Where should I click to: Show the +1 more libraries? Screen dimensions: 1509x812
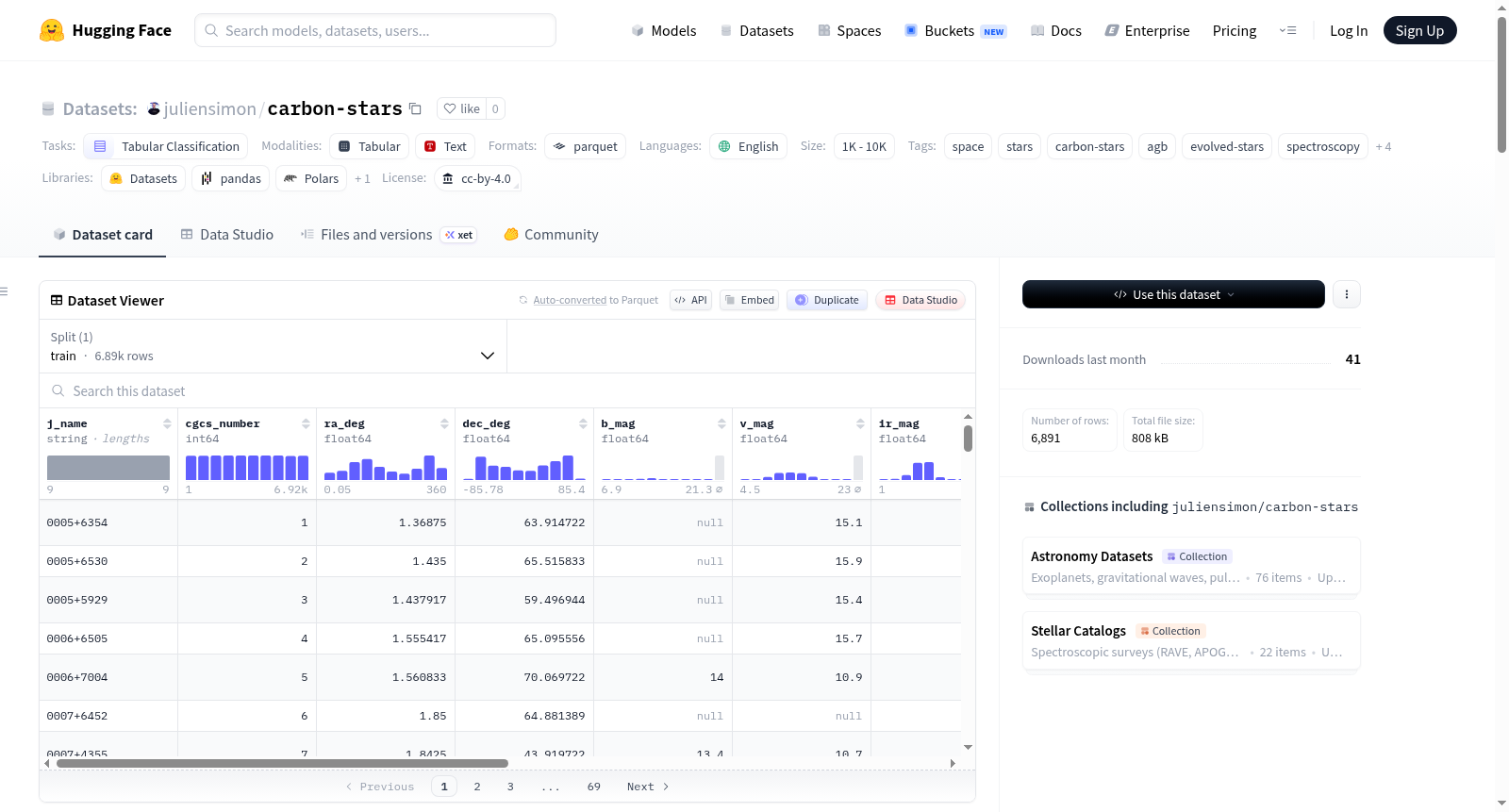(362, 178)
